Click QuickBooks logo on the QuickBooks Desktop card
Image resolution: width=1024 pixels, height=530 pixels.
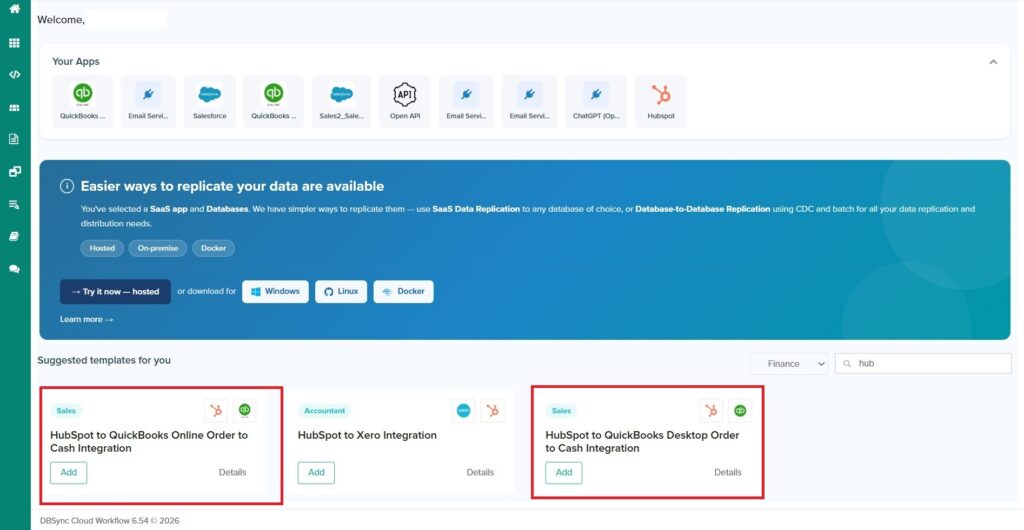pyautogui.click(x=740, y=411)
